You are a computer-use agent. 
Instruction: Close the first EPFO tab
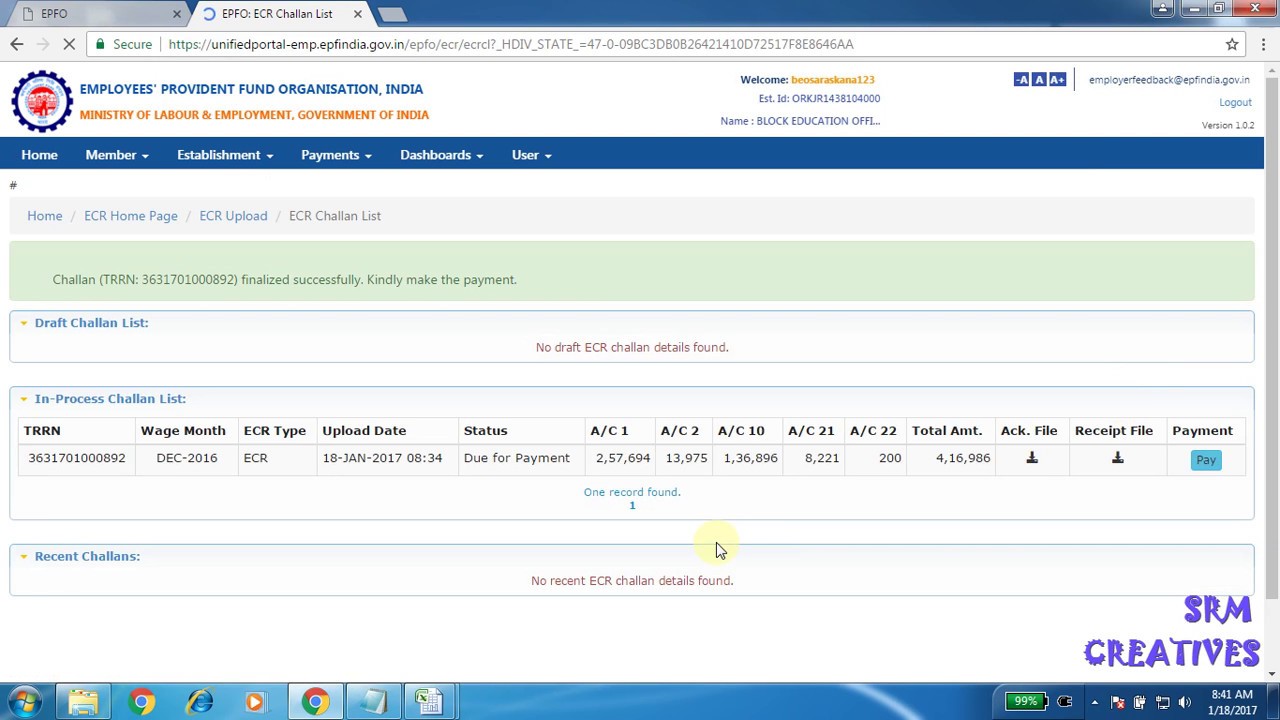[177, 14]
